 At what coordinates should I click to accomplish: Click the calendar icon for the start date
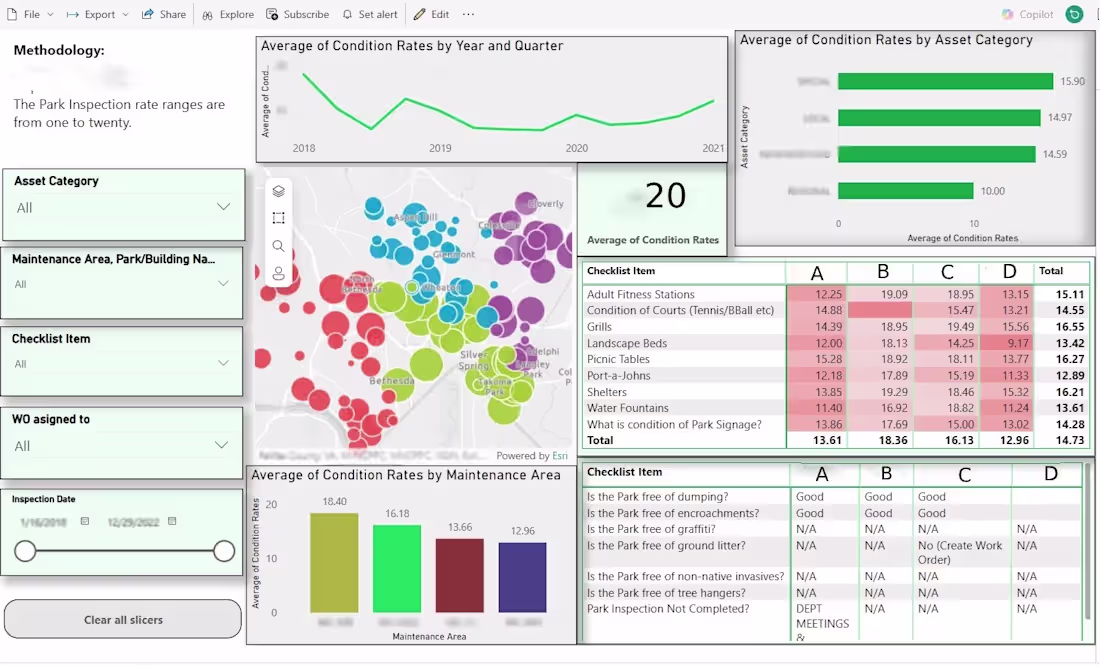[x=85, y=520]
